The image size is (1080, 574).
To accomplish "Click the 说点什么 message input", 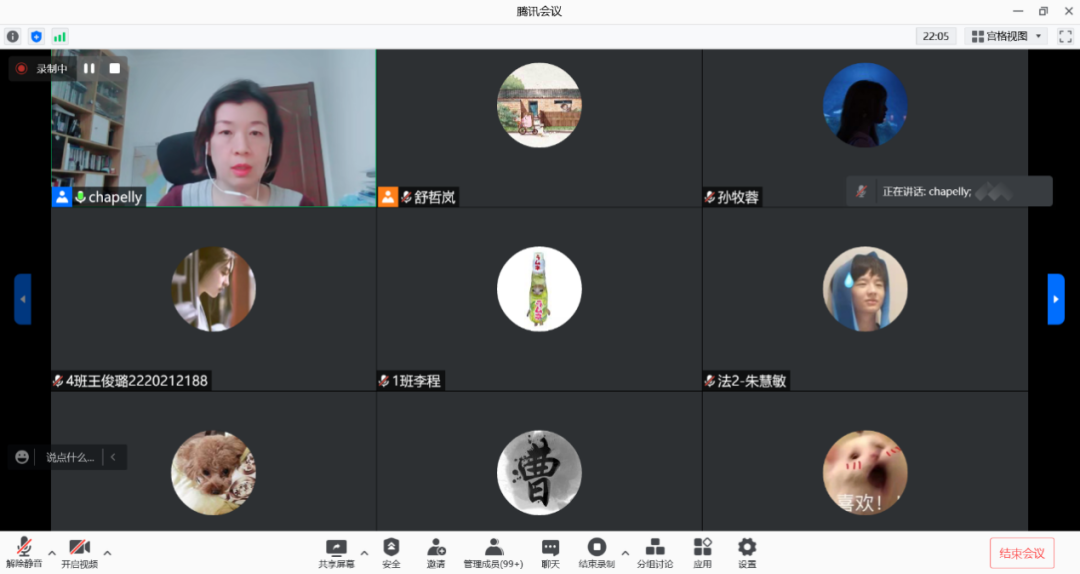I will tap(70, 457).
